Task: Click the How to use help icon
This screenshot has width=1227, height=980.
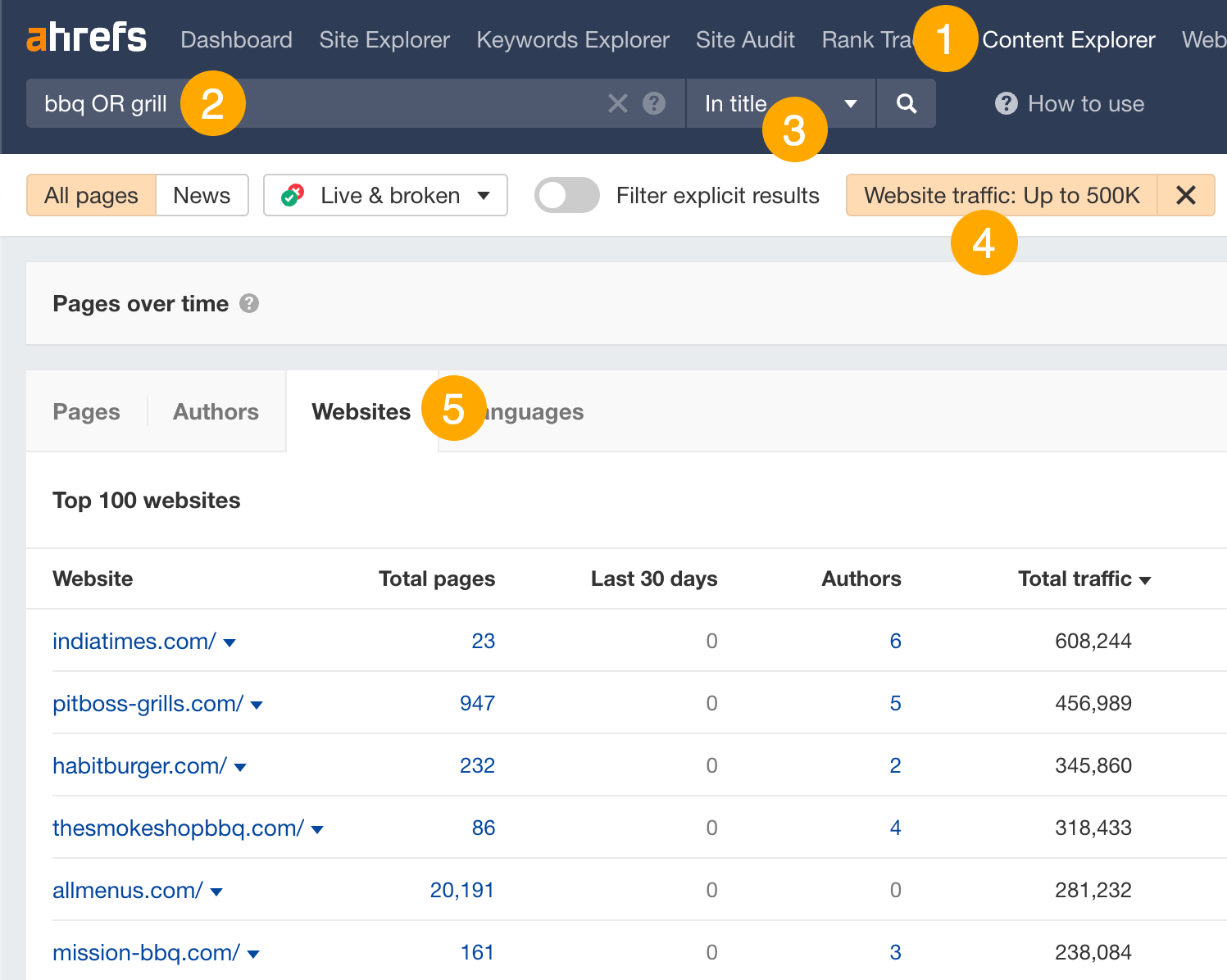Action: 1006,103
